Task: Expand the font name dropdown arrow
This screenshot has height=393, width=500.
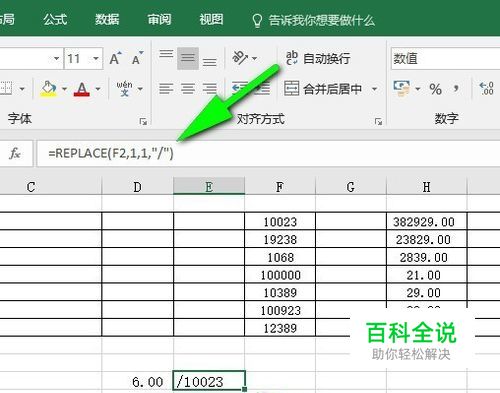Action: 56,59
